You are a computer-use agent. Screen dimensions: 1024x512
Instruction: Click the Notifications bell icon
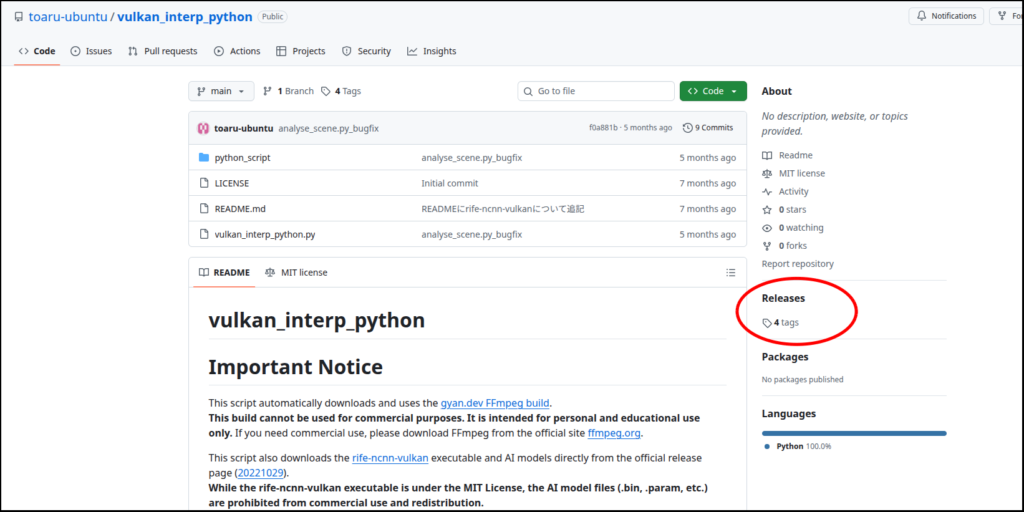[920, 16]
